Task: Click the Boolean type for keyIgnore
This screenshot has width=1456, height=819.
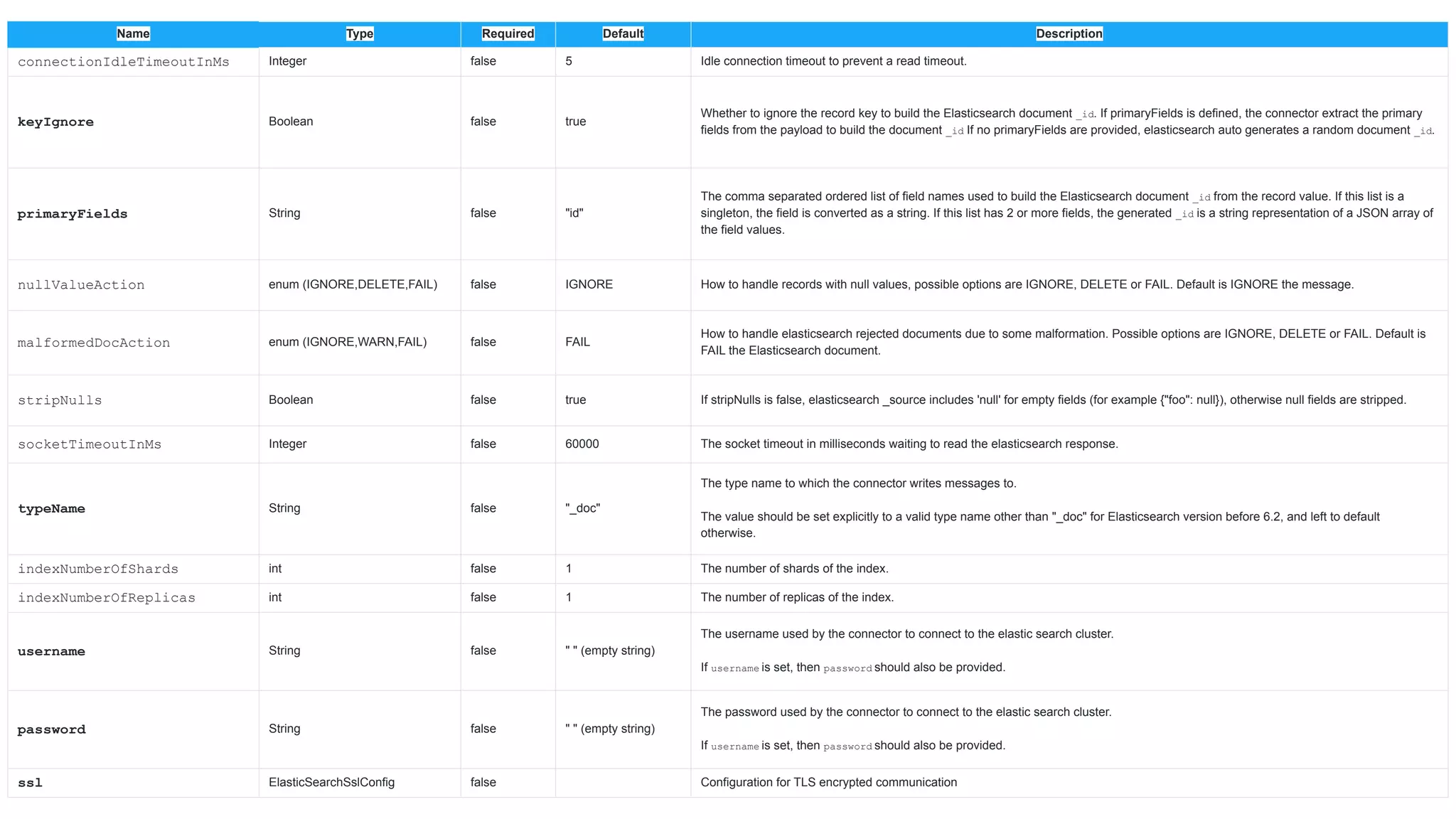Action: point(291,122)
